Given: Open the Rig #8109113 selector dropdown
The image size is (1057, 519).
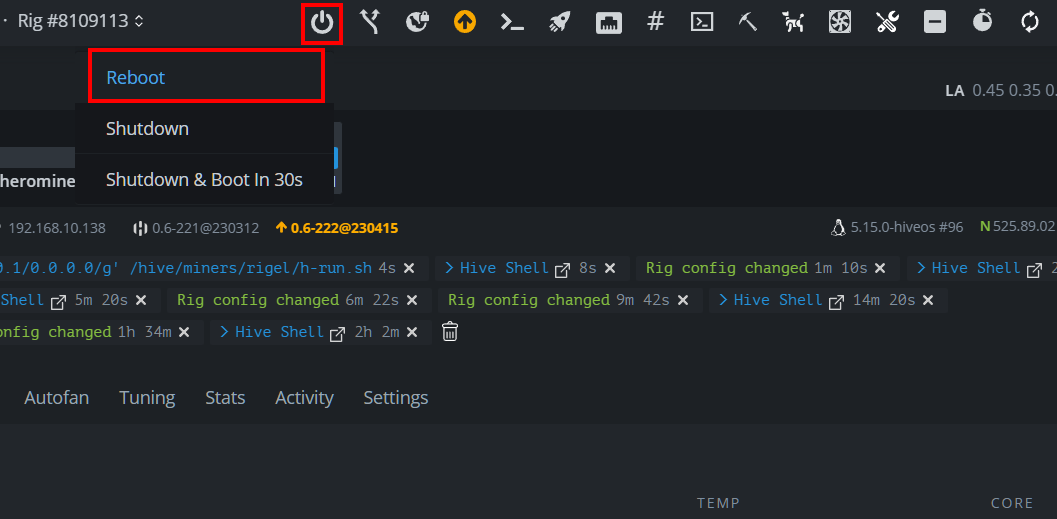Looking at the screenshot, I should click(x=81, y=21).
